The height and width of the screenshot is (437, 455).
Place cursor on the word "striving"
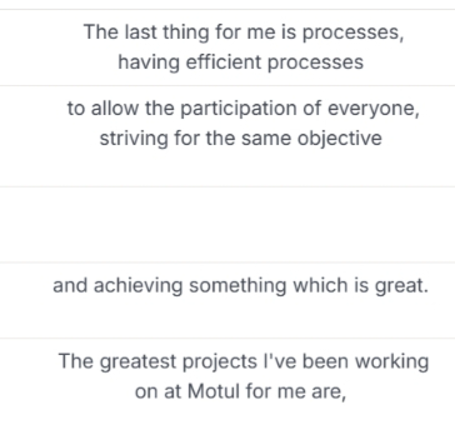tap(134, 139)
